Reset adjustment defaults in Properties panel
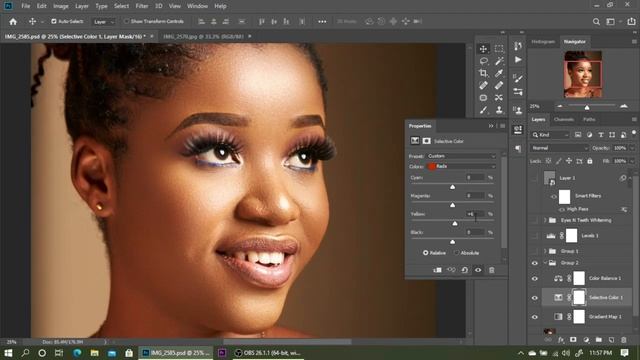The width and height of the screenshot is (640, 360). (x=464, y=270)
